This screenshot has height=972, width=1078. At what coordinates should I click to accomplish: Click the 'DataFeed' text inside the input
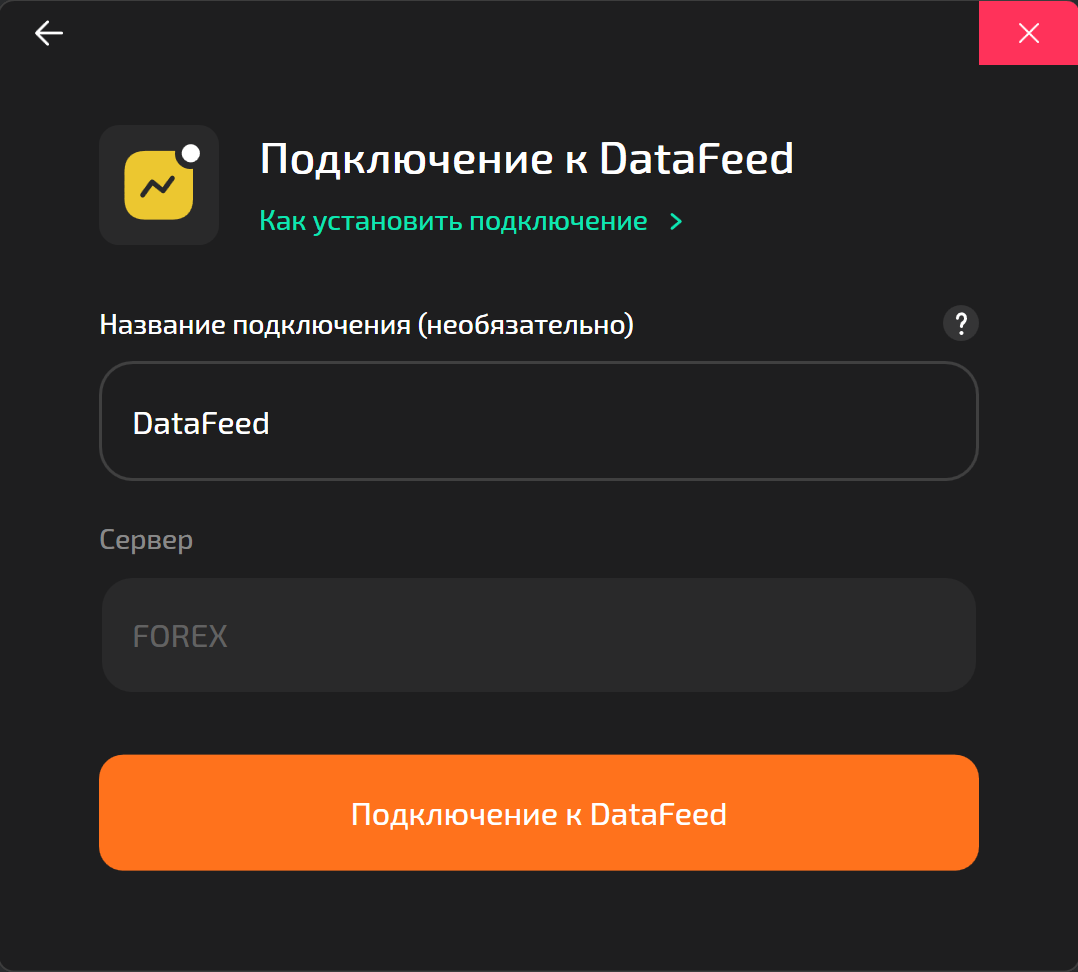(201, 423)
